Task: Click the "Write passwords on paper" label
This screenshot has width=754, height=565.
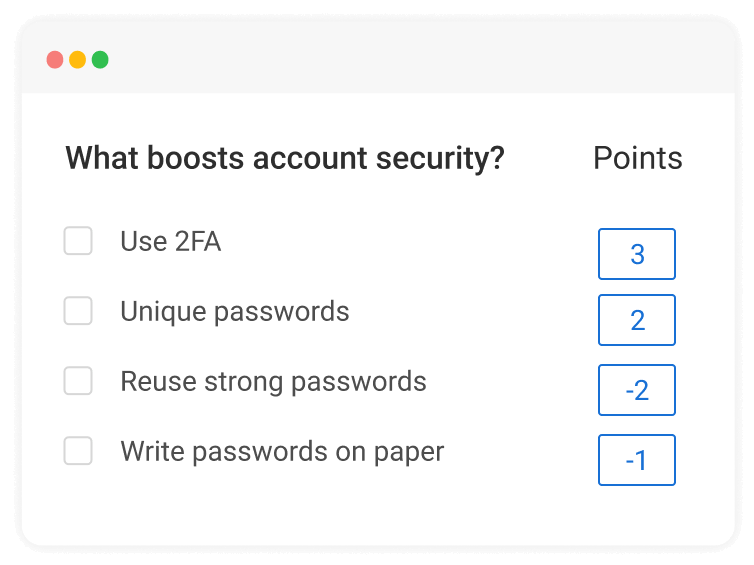Action: tap(282, 451)
